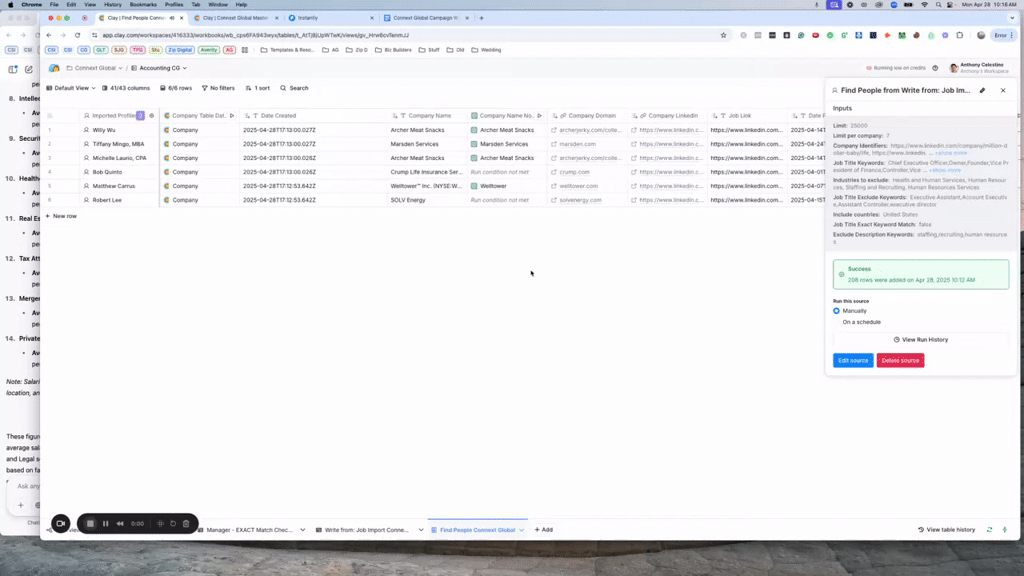Run the Company Table Data column play icon
Screen dimensions: 1024x576
pyautogui.click(x=232, y=116)
